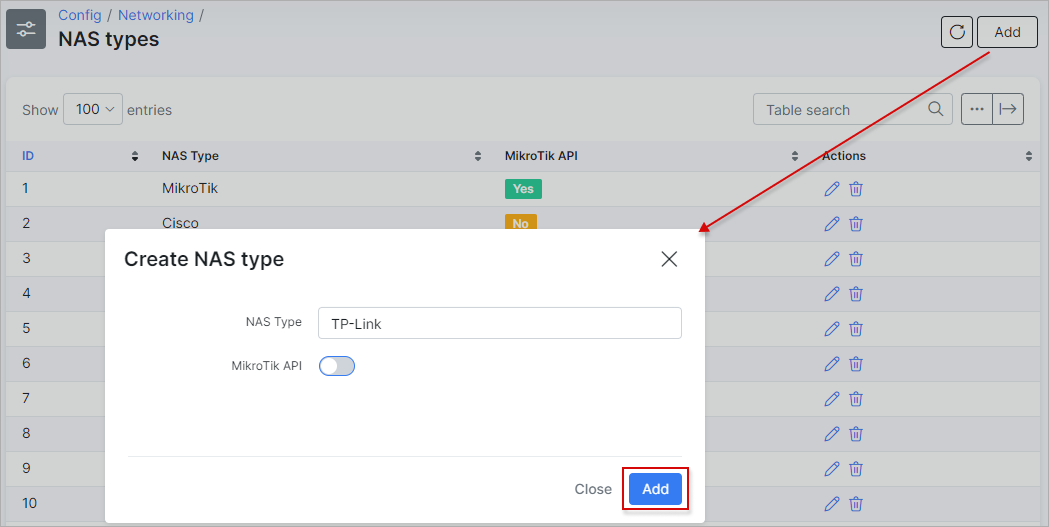
Task: Click the NAS Type input field
Action: [x=500, y=323]
